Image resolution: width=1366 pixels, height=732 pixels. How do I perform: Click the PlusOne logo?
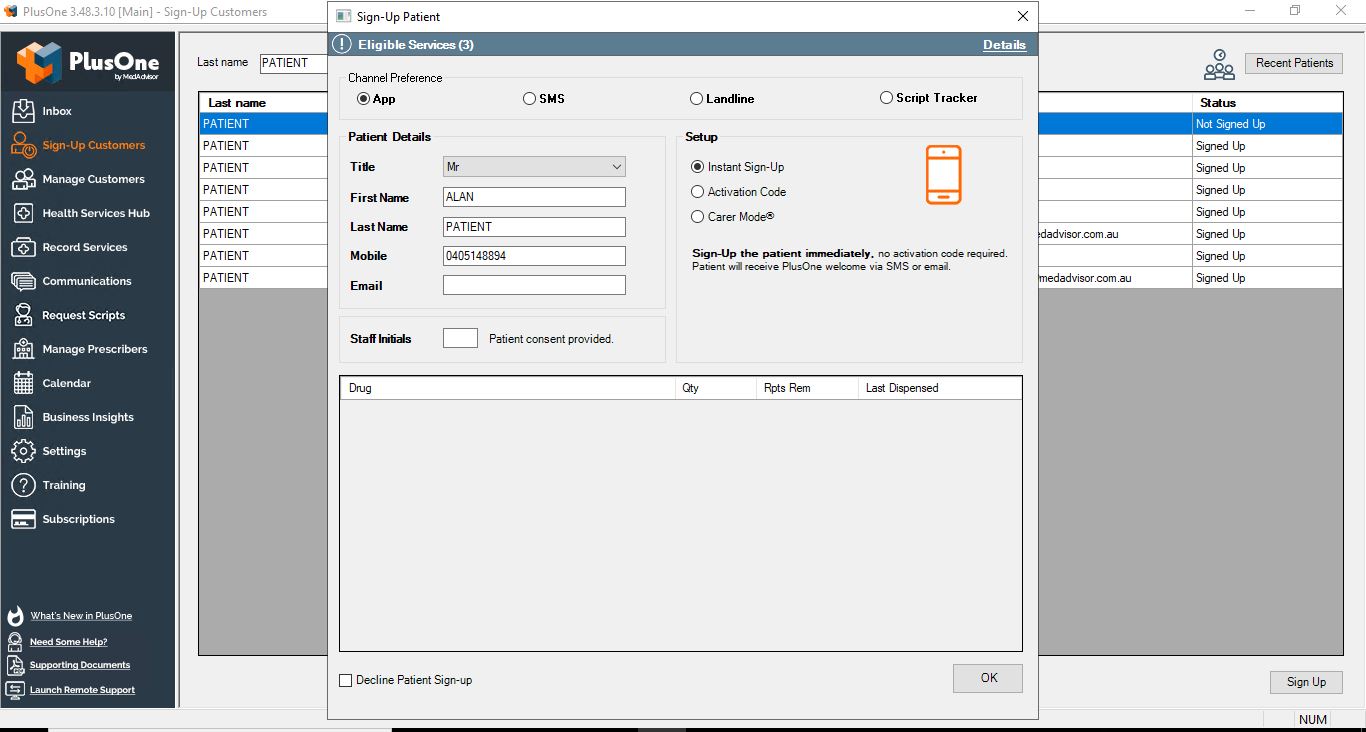point(88,63)
